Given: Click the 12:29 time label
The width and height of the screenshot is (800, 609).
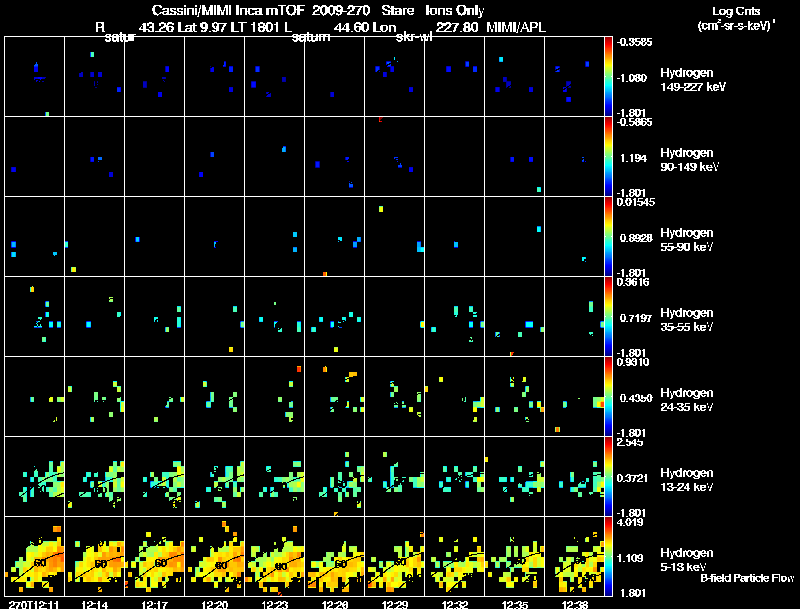Looking at the screenshot, I should [394, 604].
